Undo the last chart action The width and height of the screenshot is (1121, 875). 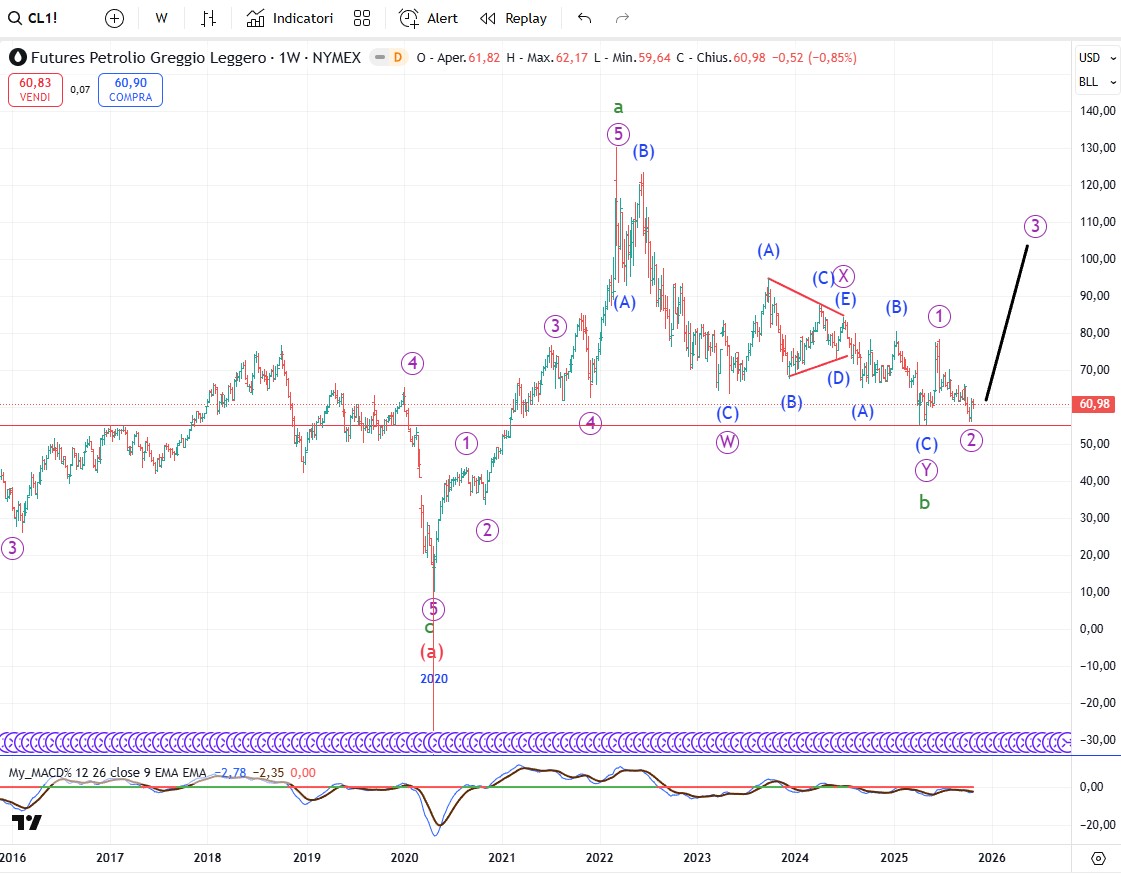(585, 18)
